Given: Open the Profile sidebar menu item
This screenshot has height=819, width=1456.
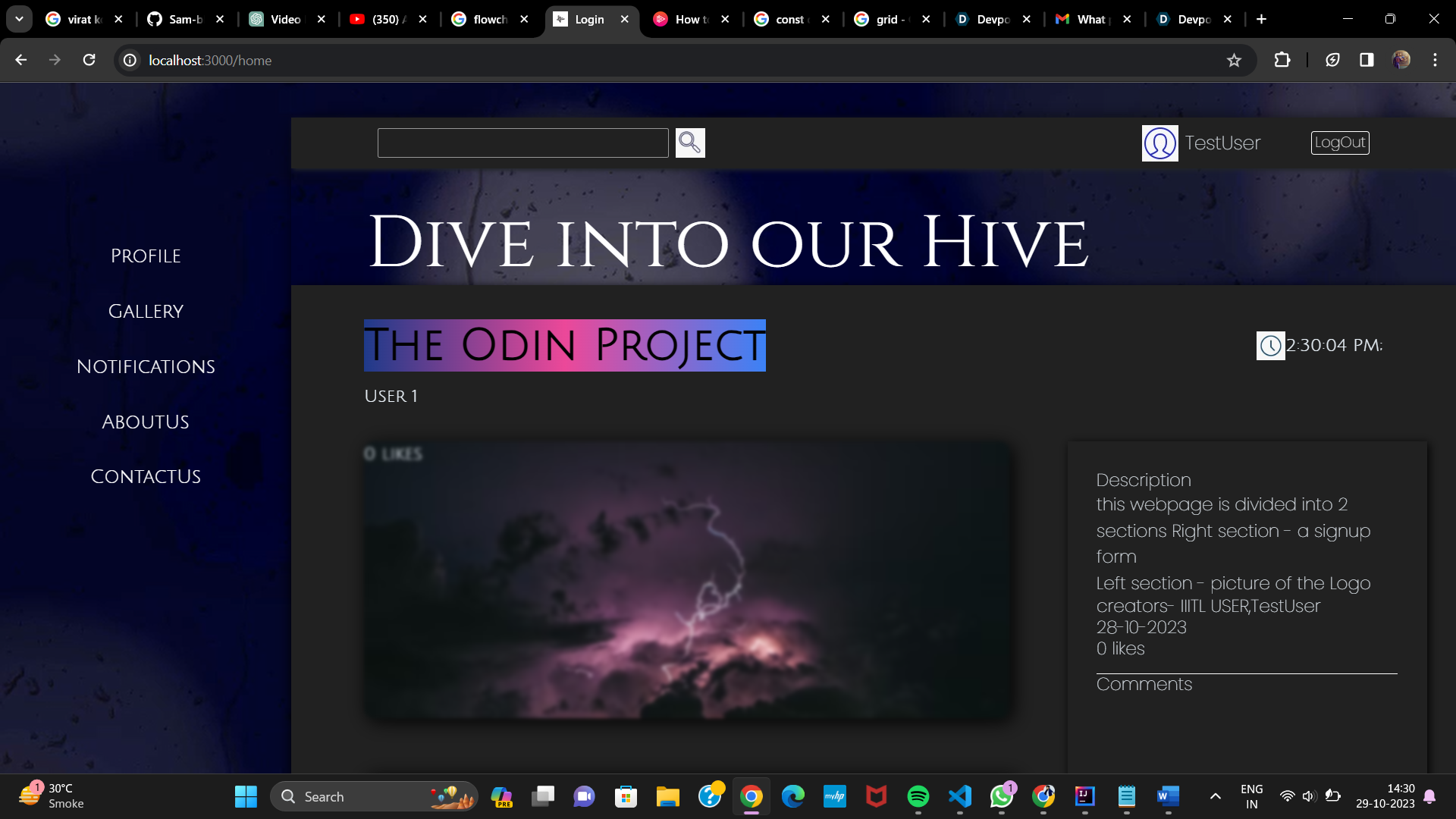Looking at the screenshot, I should click(x=146, y=256).
